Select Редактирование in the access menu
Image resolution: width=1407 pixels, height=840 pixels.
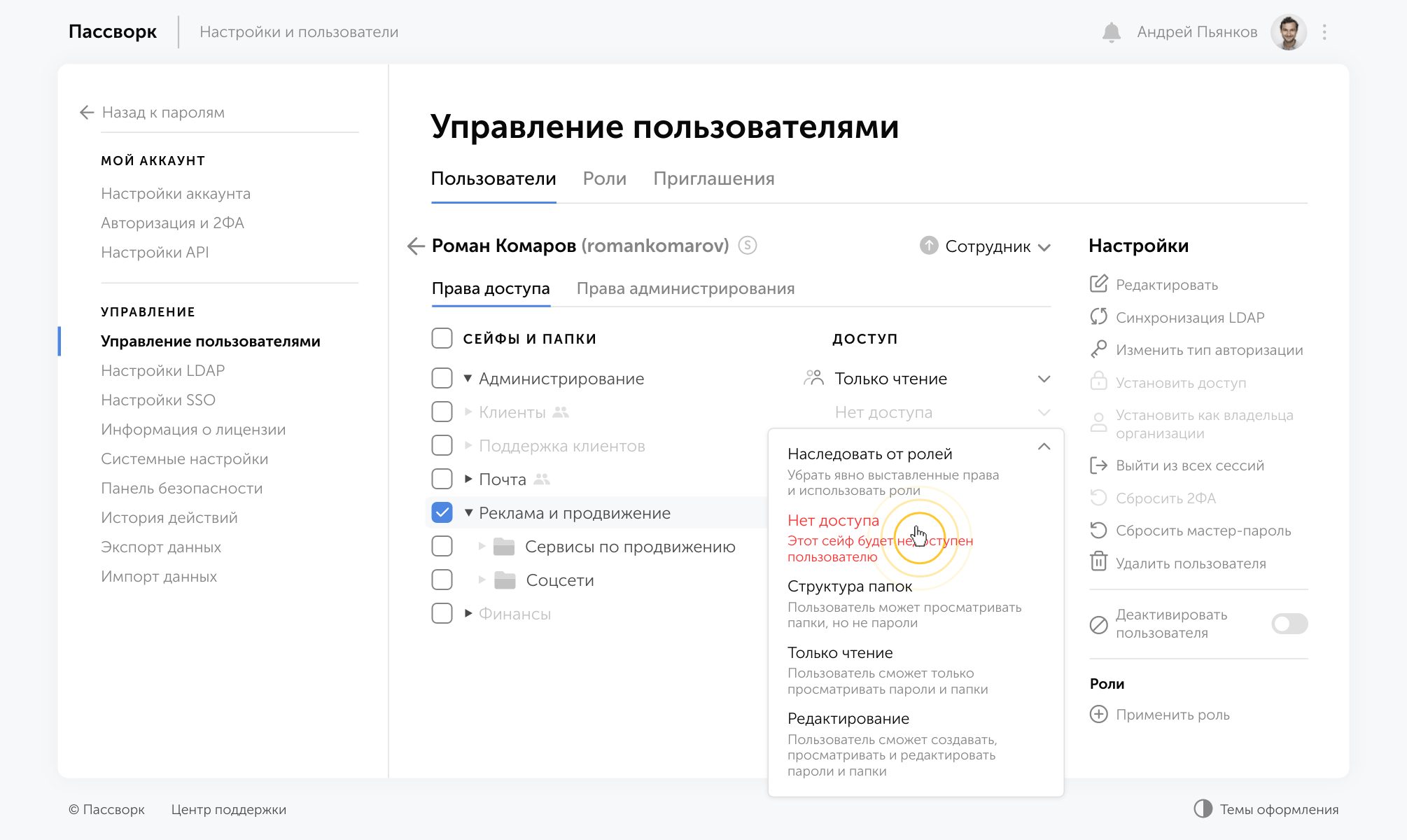tap(848, 719)
